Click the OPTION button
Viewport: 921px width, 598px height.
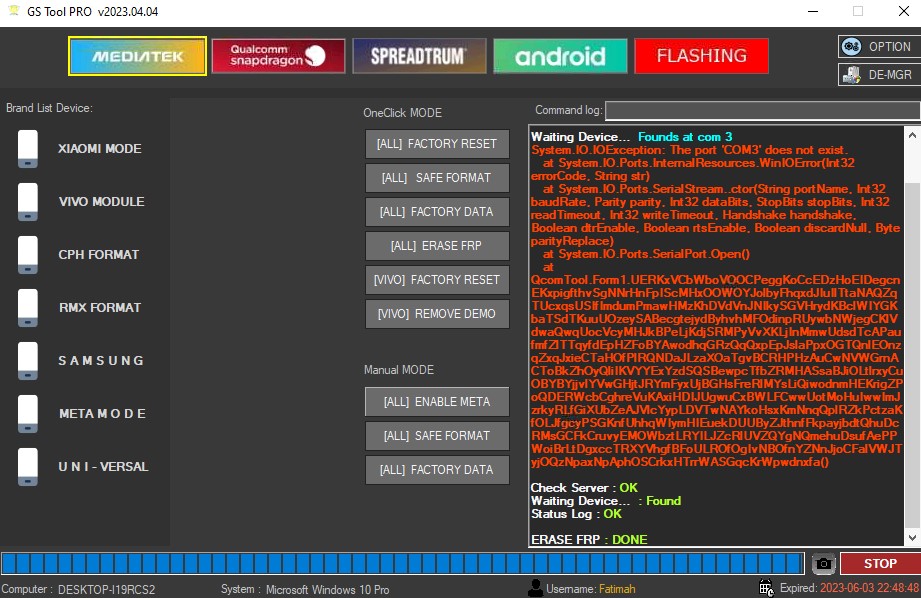click(x=879, y=46)
